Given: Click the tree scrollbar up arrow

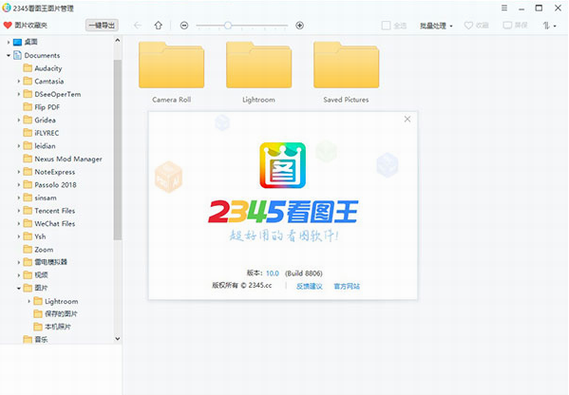Looking at the screenshot, I should pos(117,41).
